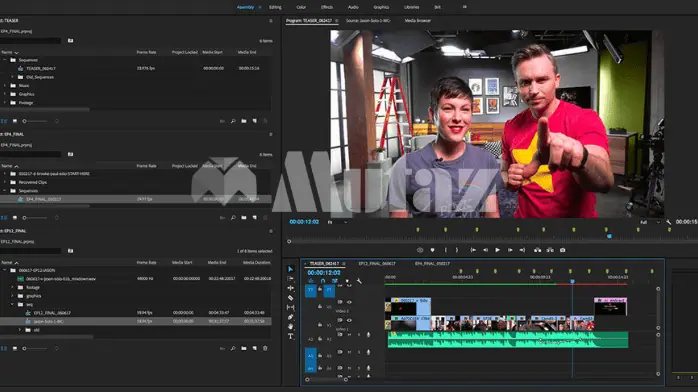Open the Fit zoom level dropdown
The width and height of the screenshot is (698, 392).
click(x=337, y=222)
